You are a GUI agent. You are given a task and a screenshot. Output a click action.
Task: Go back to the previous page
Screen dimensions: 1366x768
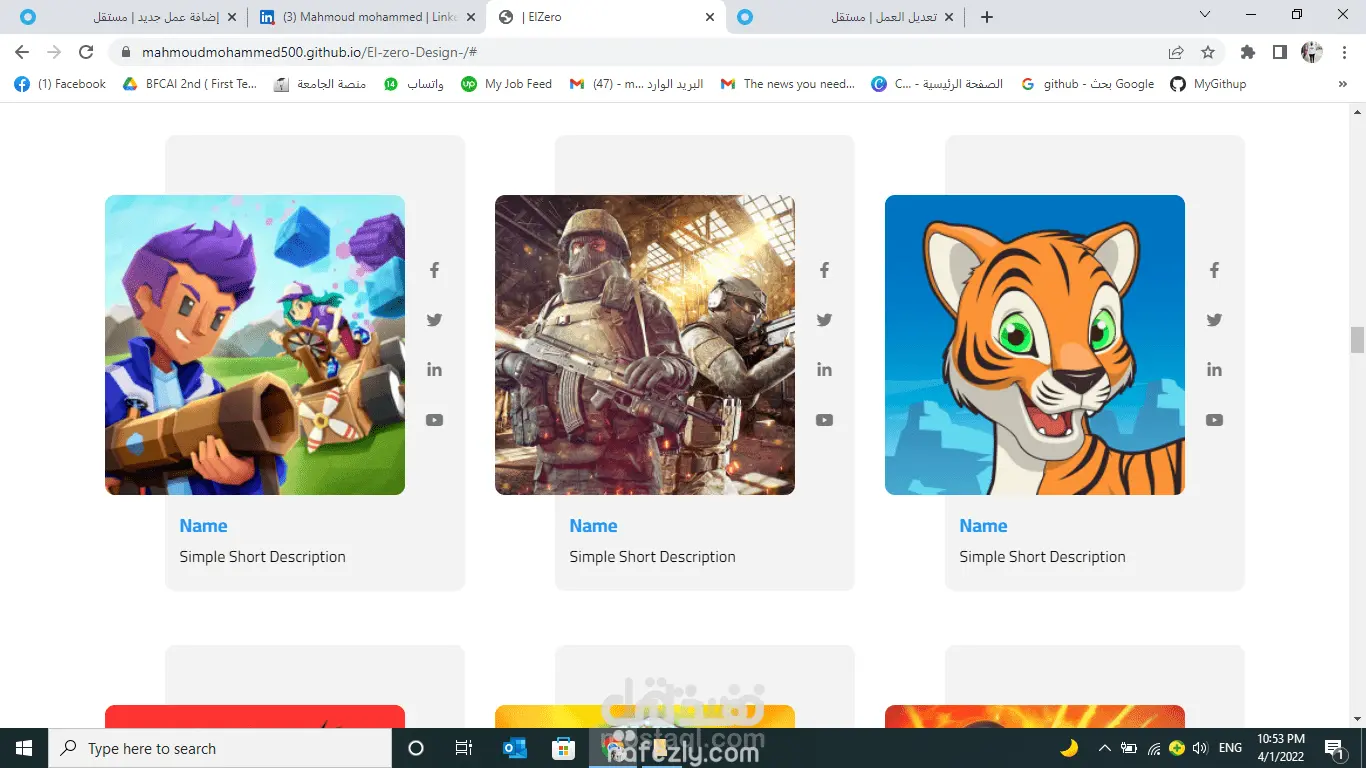pyautogui.click(x=22, y=52)
